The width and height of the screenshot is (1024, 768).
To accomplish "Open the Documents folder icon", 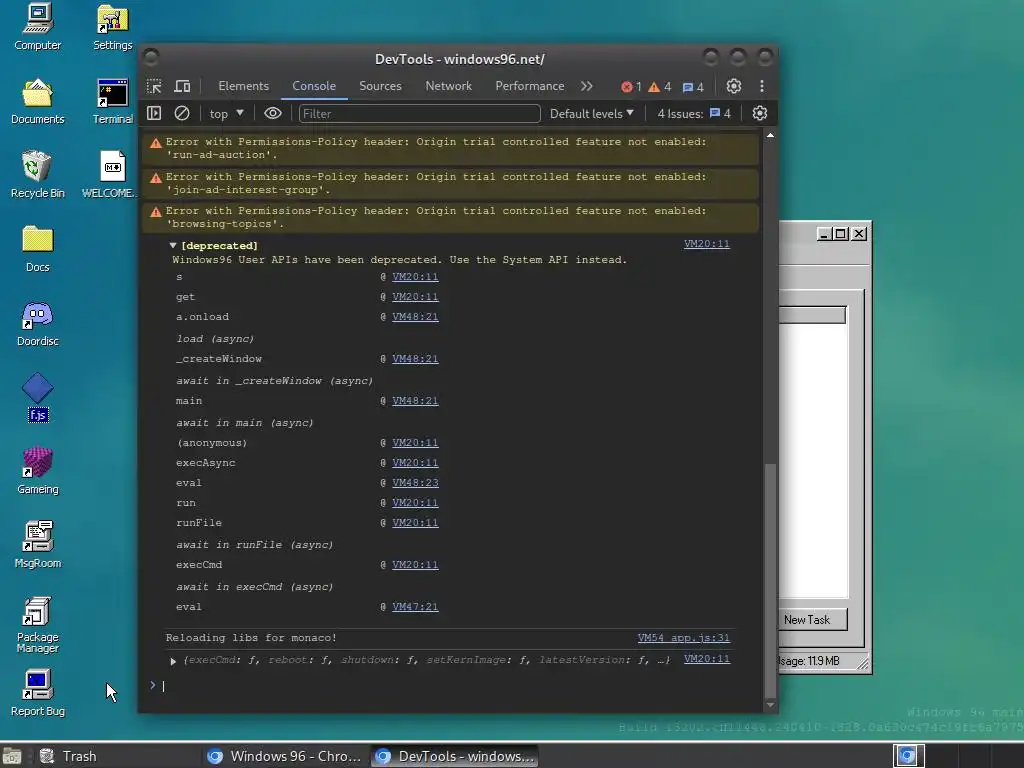I will coord(37,101).
